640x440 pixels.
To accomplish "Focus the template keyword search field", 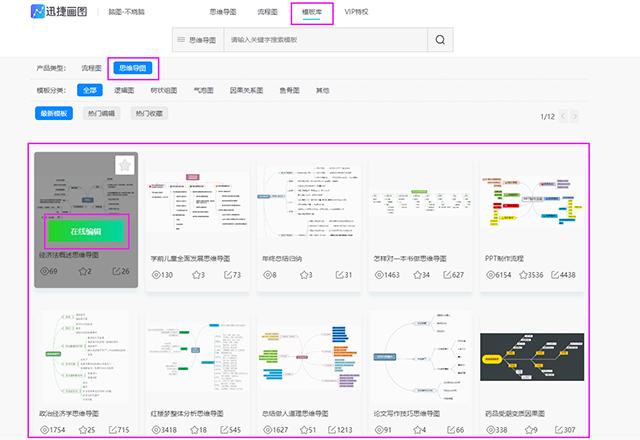I will click(325, 40).
